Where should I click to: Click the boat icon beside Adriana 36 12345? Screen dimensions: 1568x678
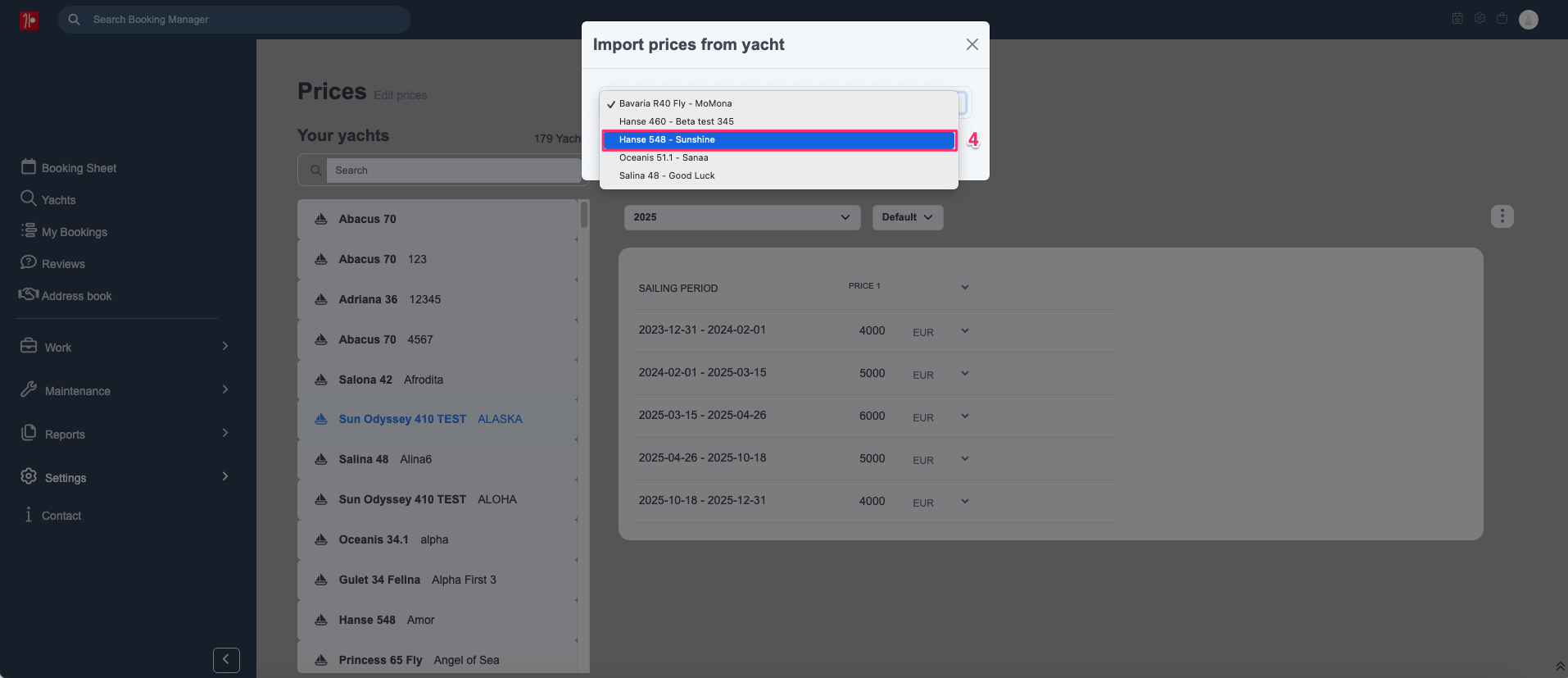point(321,299)
